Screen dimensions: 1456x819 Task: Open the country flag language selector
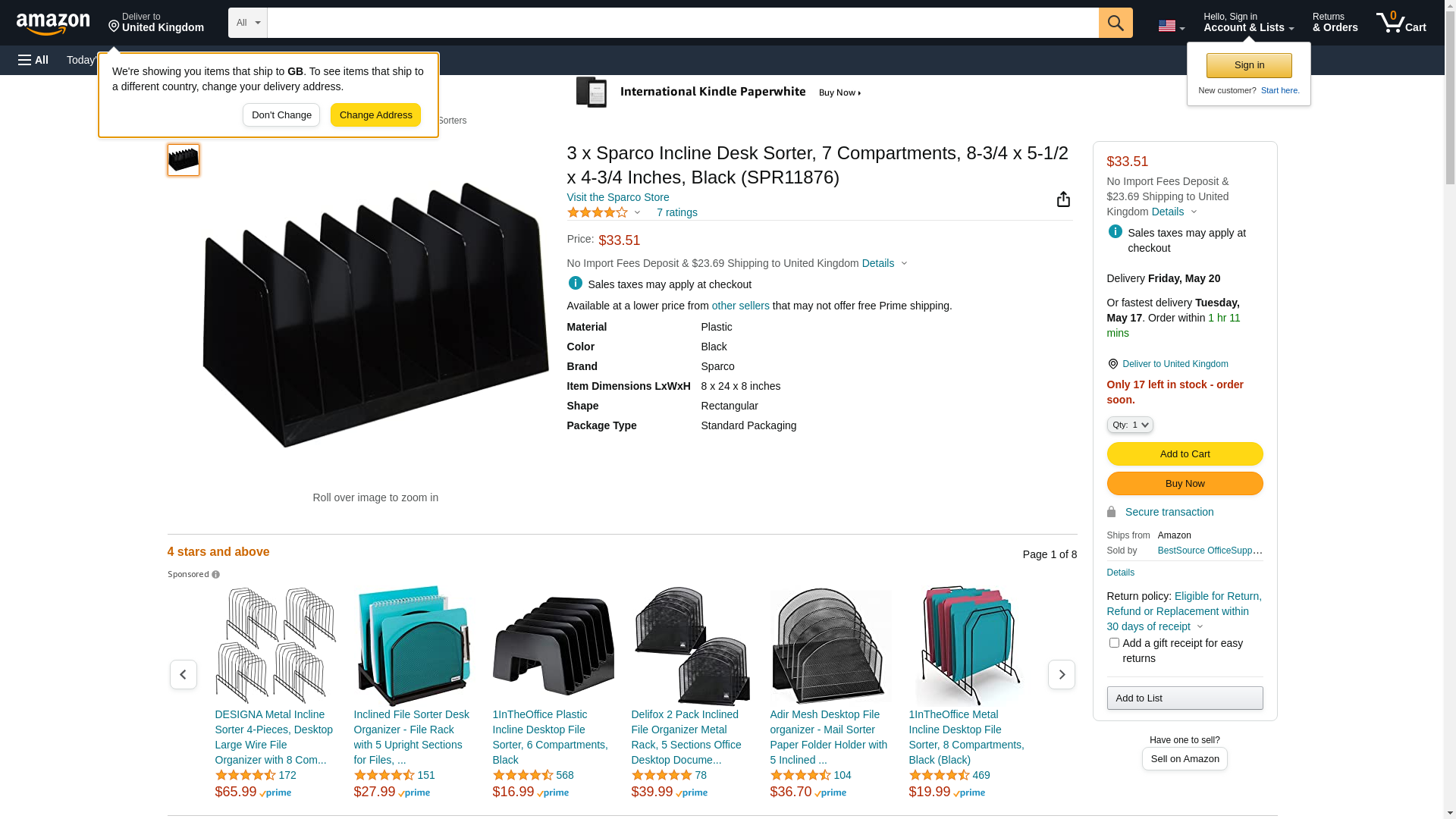1171,26
